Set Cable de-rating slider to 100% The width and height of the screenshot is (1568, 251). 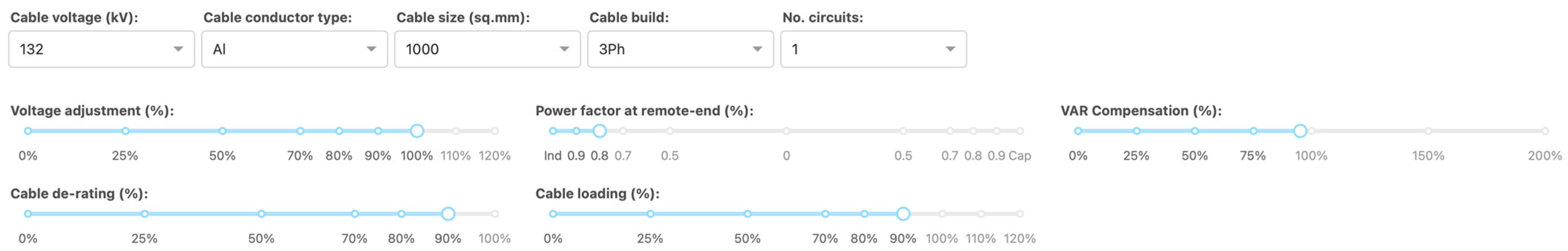495,214
